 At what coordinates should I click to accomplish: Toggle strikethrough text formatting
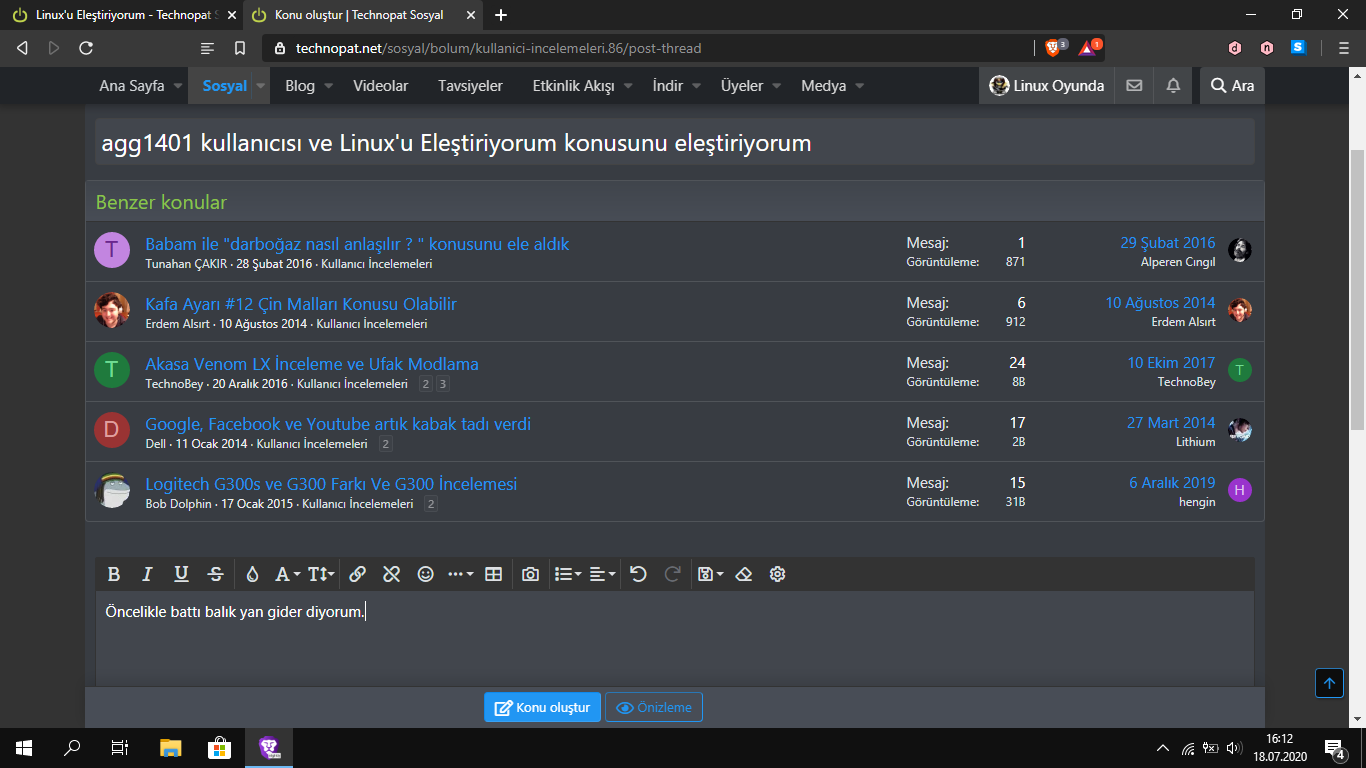click(215, 574)
